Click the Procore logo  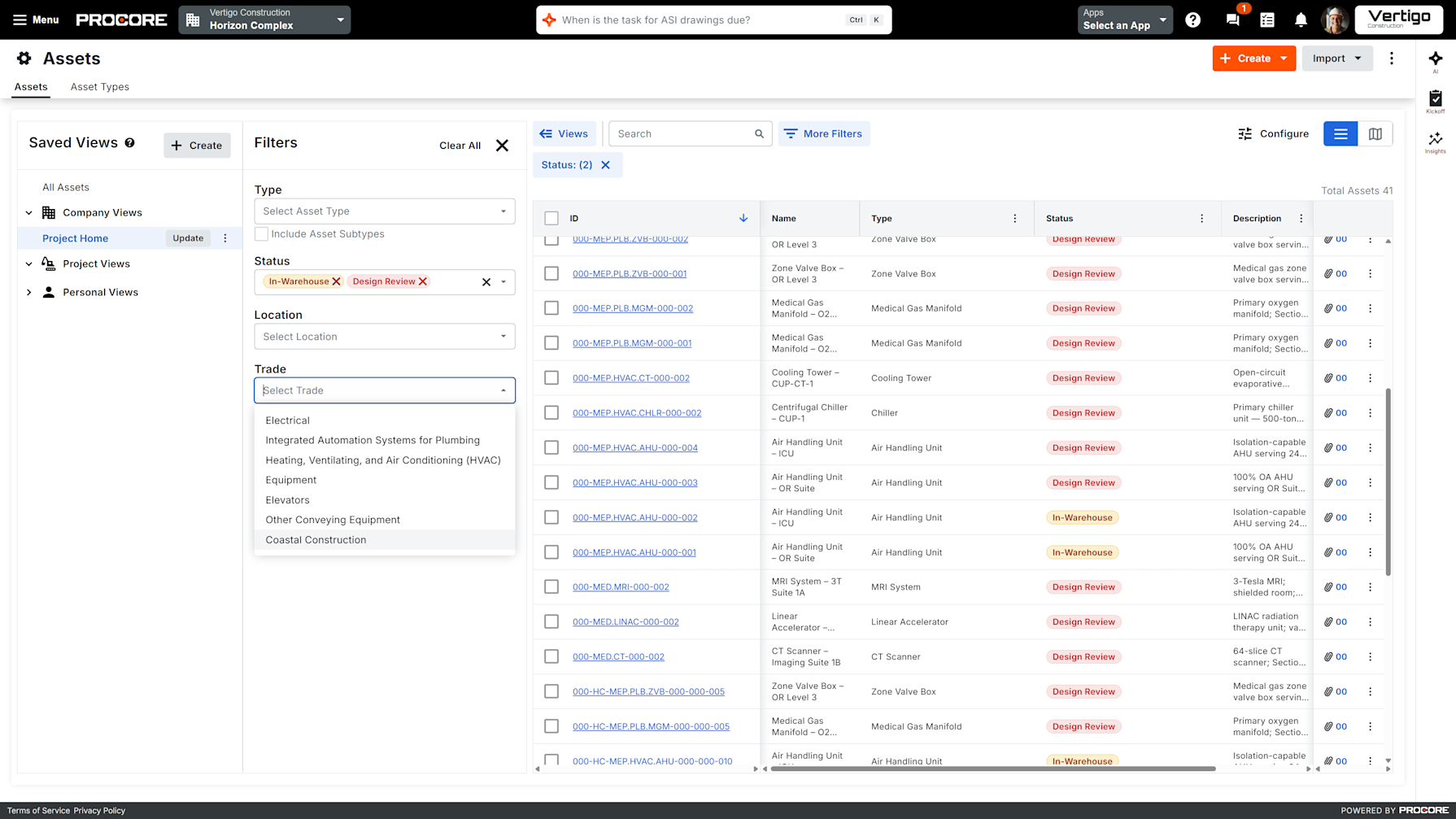coord(121,20)
